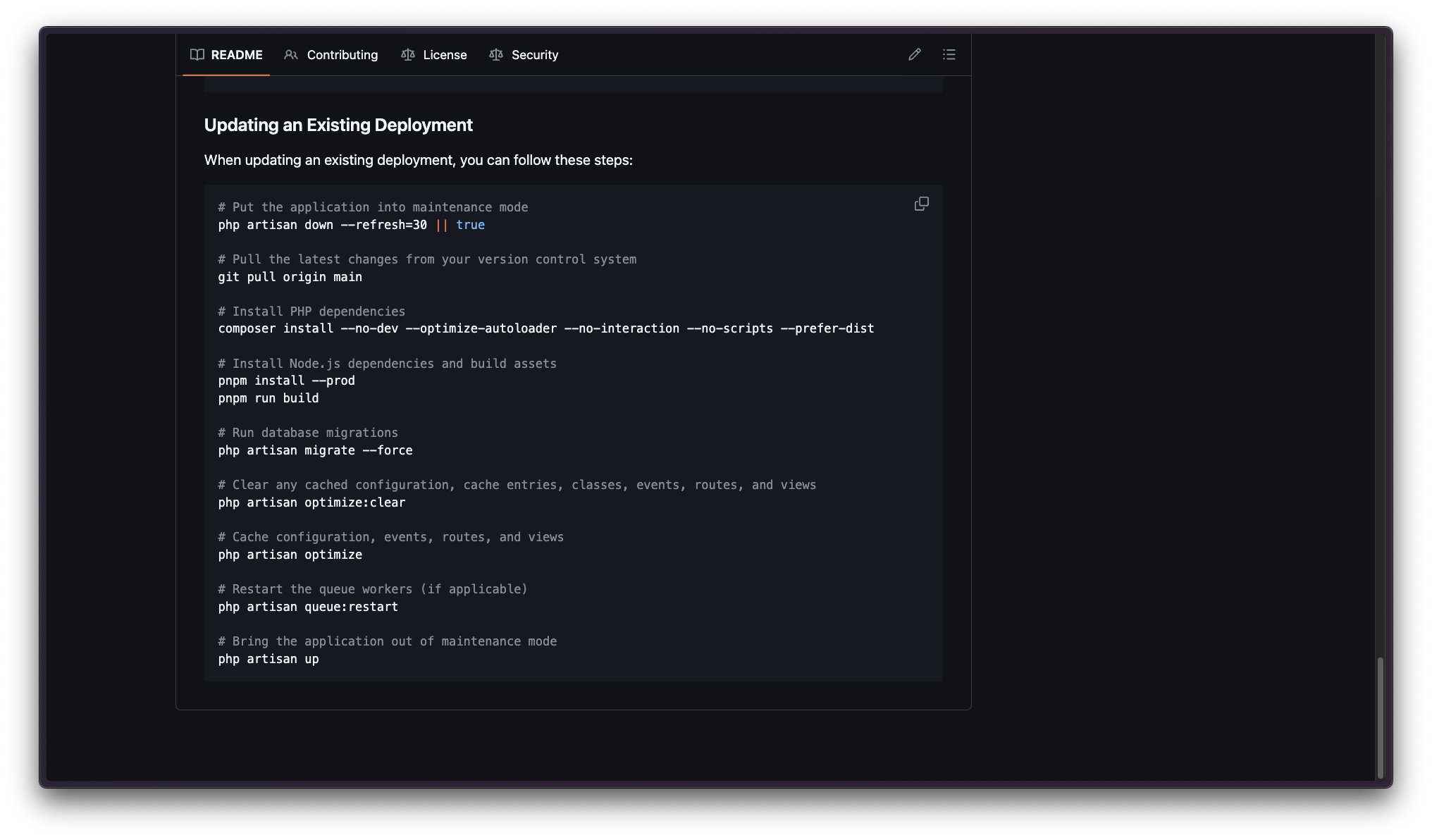Click the comment Bring the application out of maintenance mode

388,641
